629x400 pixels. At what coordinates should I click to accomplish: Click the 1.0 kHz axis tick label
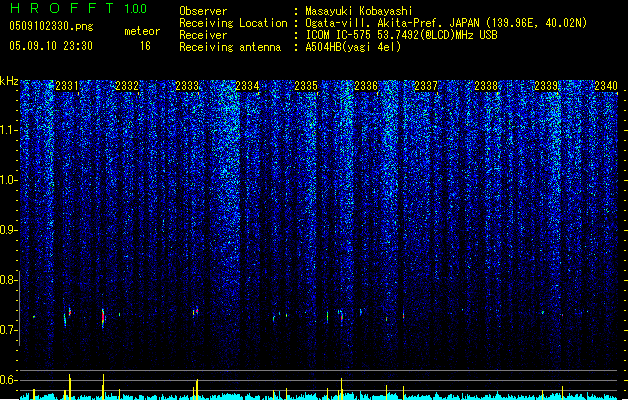(x=9, y=180)
